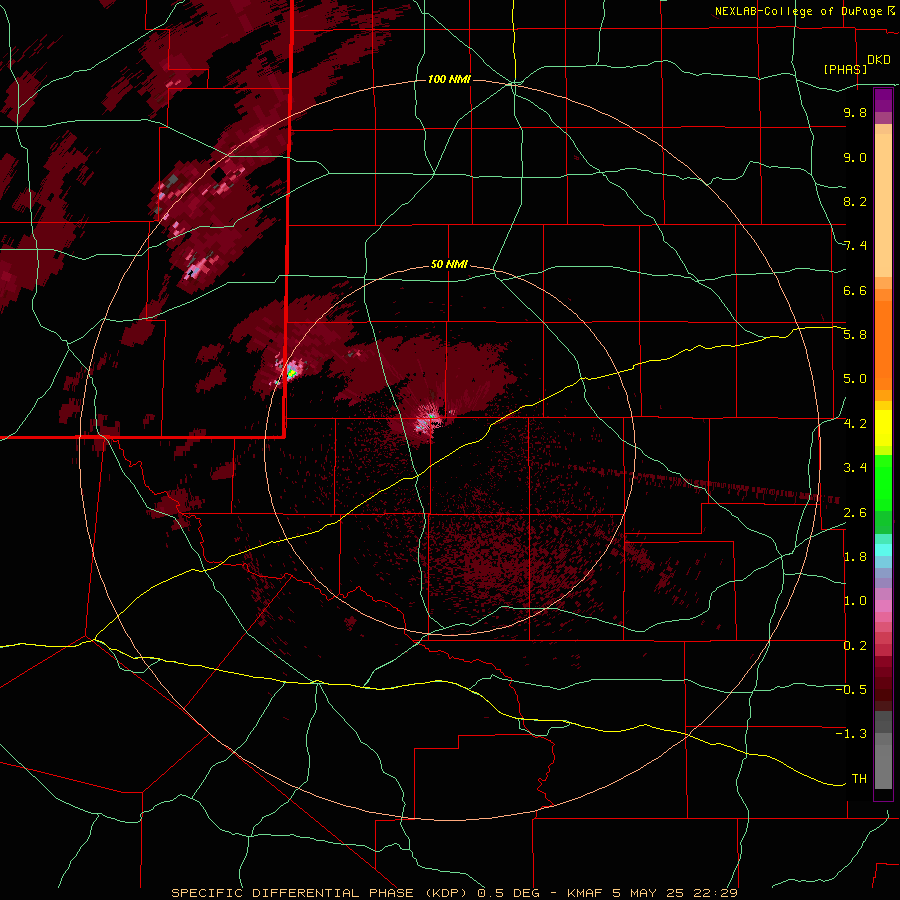Click the 4.2 scale label
This screenshot has width=900, height=900.
click(855, 424)
